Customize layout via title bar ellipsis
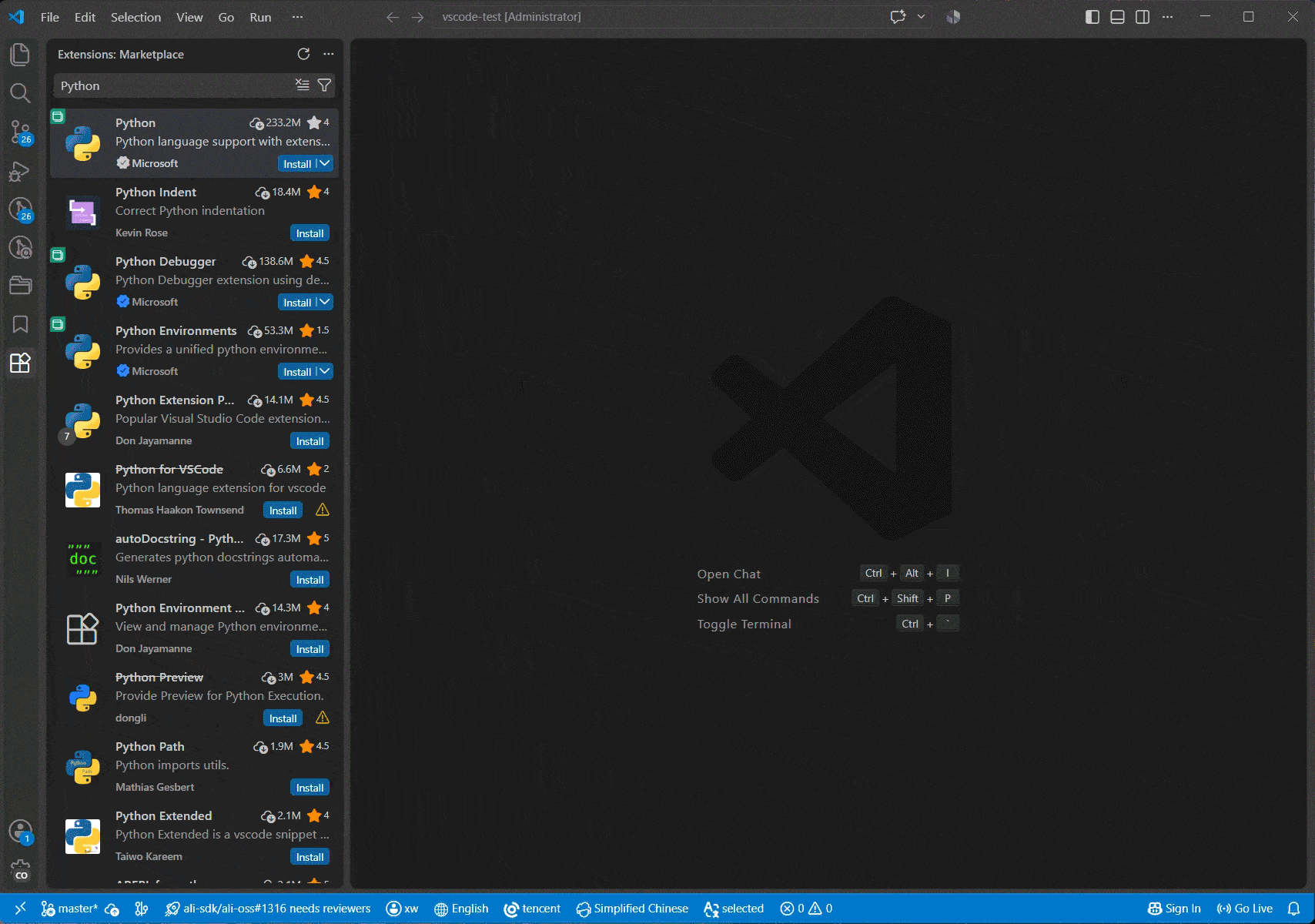 click(1168, 17)
